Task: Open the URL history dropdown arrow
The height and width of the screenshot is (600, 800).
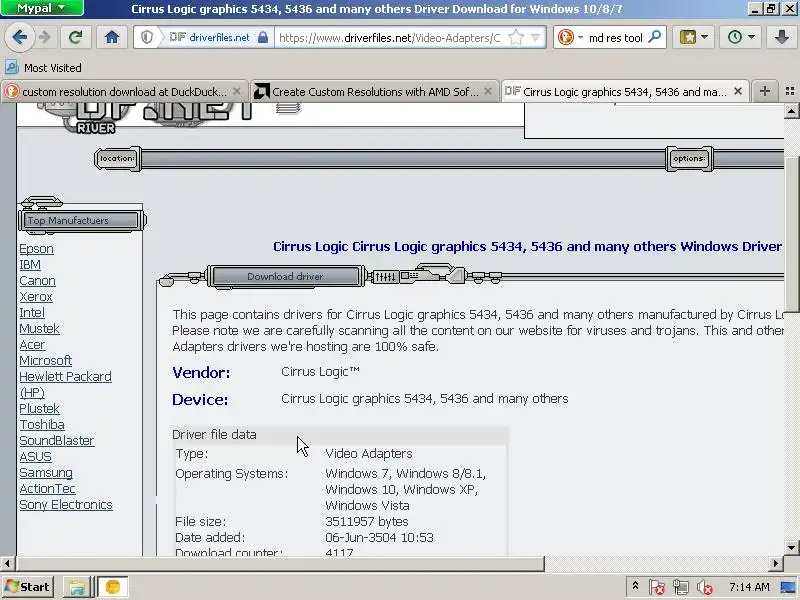Action: click(535, 37)
